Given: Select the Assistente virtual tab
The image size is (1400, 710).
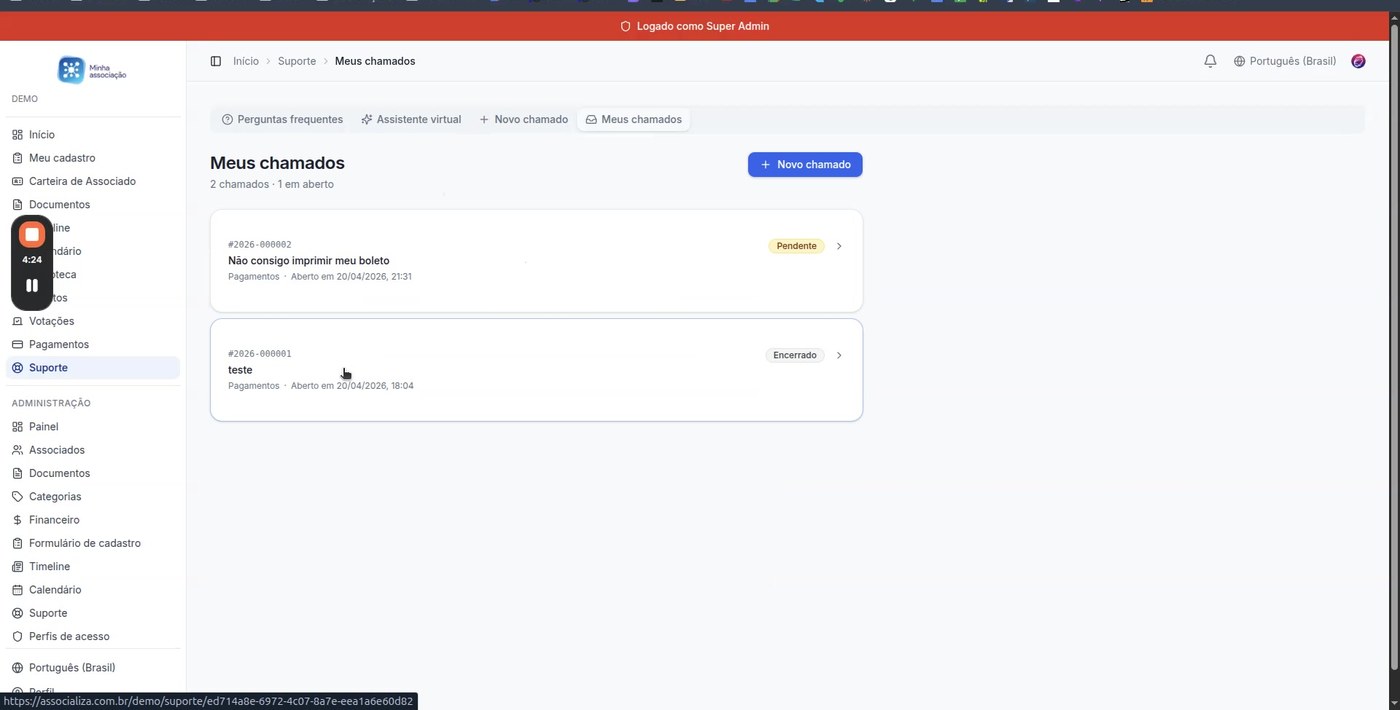Looking at the screenshot, I should coord(410,119).
